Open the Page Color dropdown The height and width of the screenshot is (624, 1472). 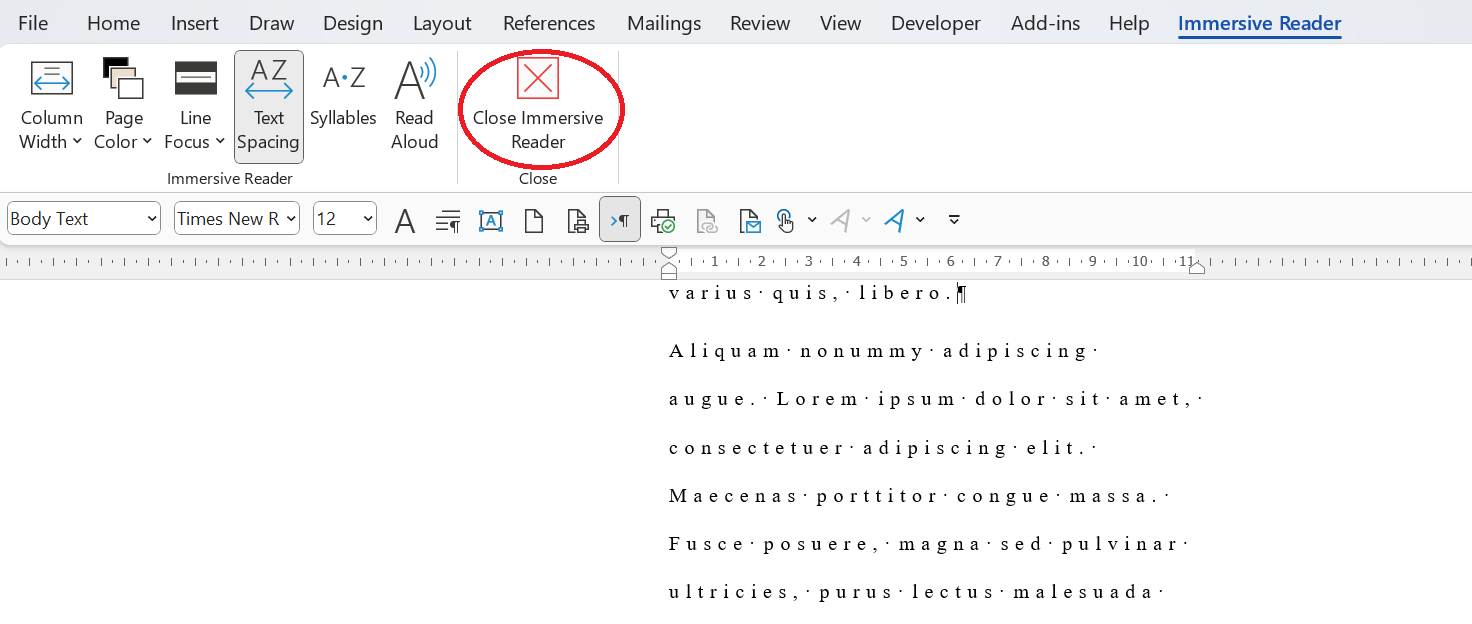pyautogui.click(x=123, y=106)
